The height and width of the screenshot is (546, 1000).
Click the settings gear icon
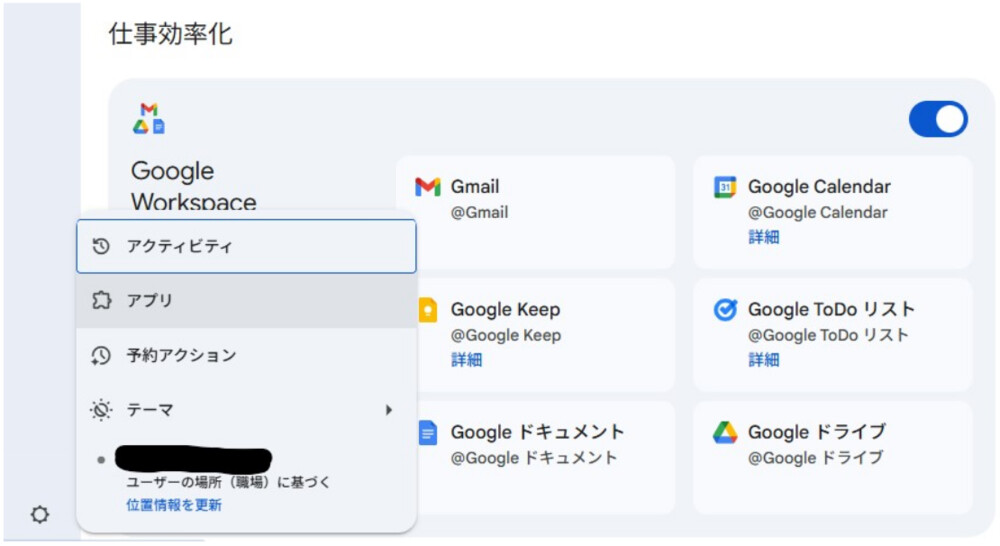[39, 515]
